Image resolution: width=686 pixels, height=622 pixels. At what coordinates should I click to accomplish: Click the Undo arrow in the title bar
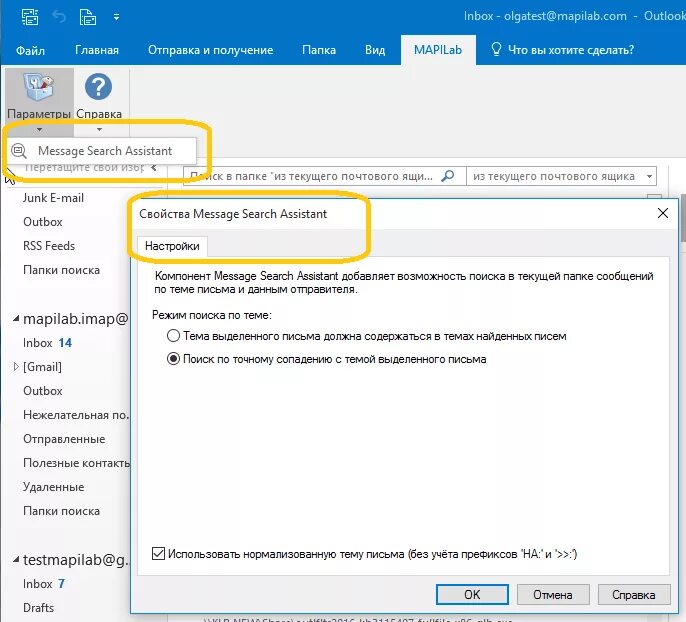59,17
